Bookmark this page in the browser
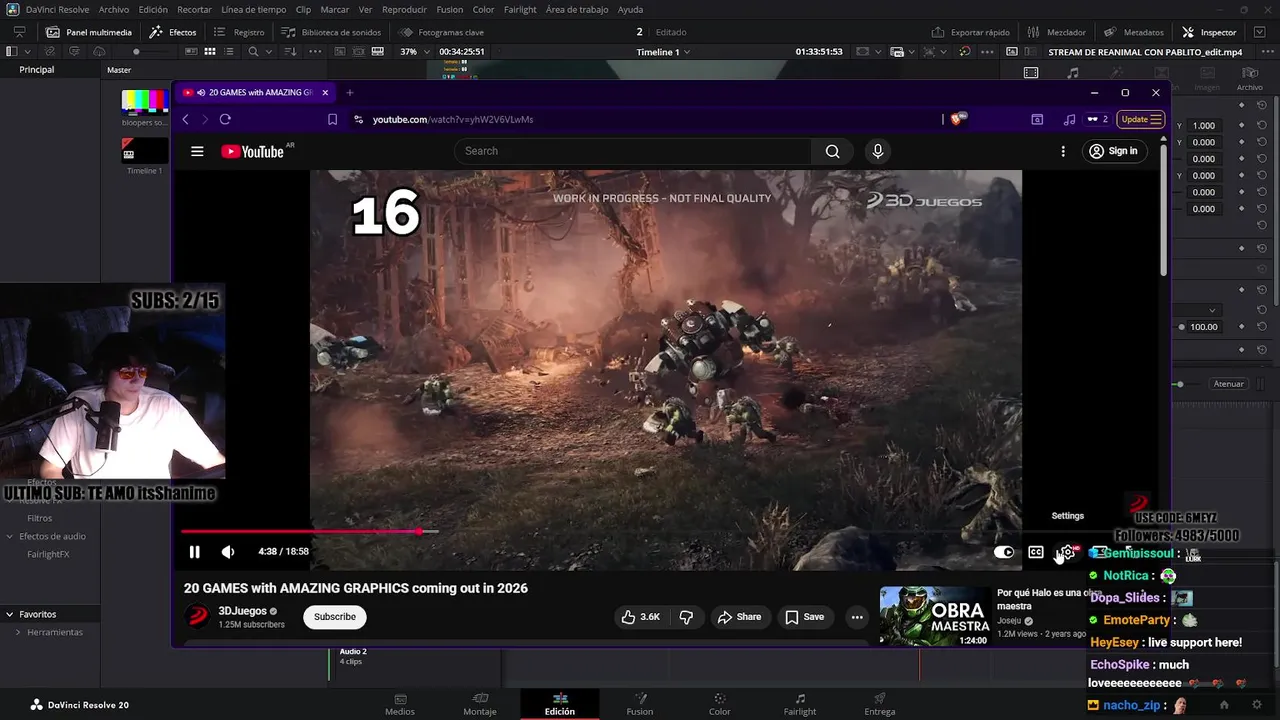 [x=332, y=119]
